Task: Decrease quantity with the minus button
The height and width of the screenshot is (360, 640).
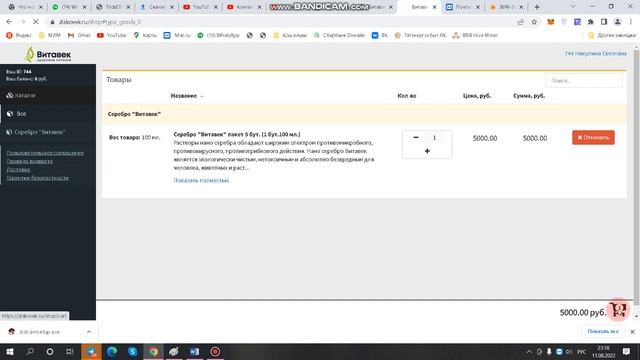Action: (x=416, y=138)
